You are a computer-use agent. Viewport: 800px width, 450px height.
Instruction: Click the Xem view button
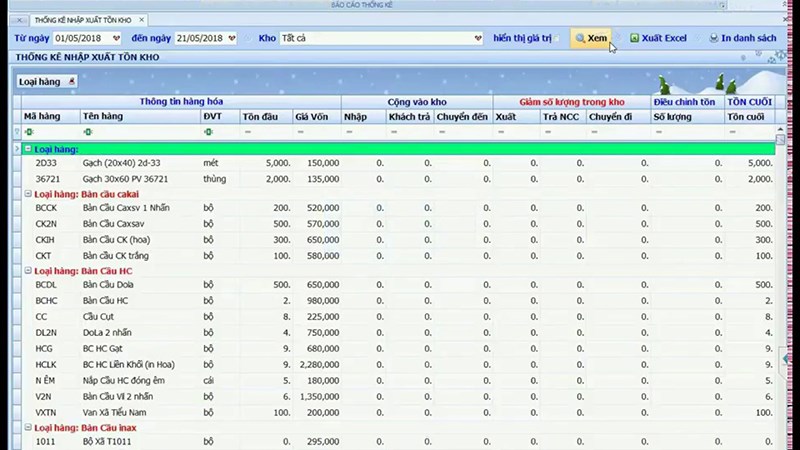591,38
